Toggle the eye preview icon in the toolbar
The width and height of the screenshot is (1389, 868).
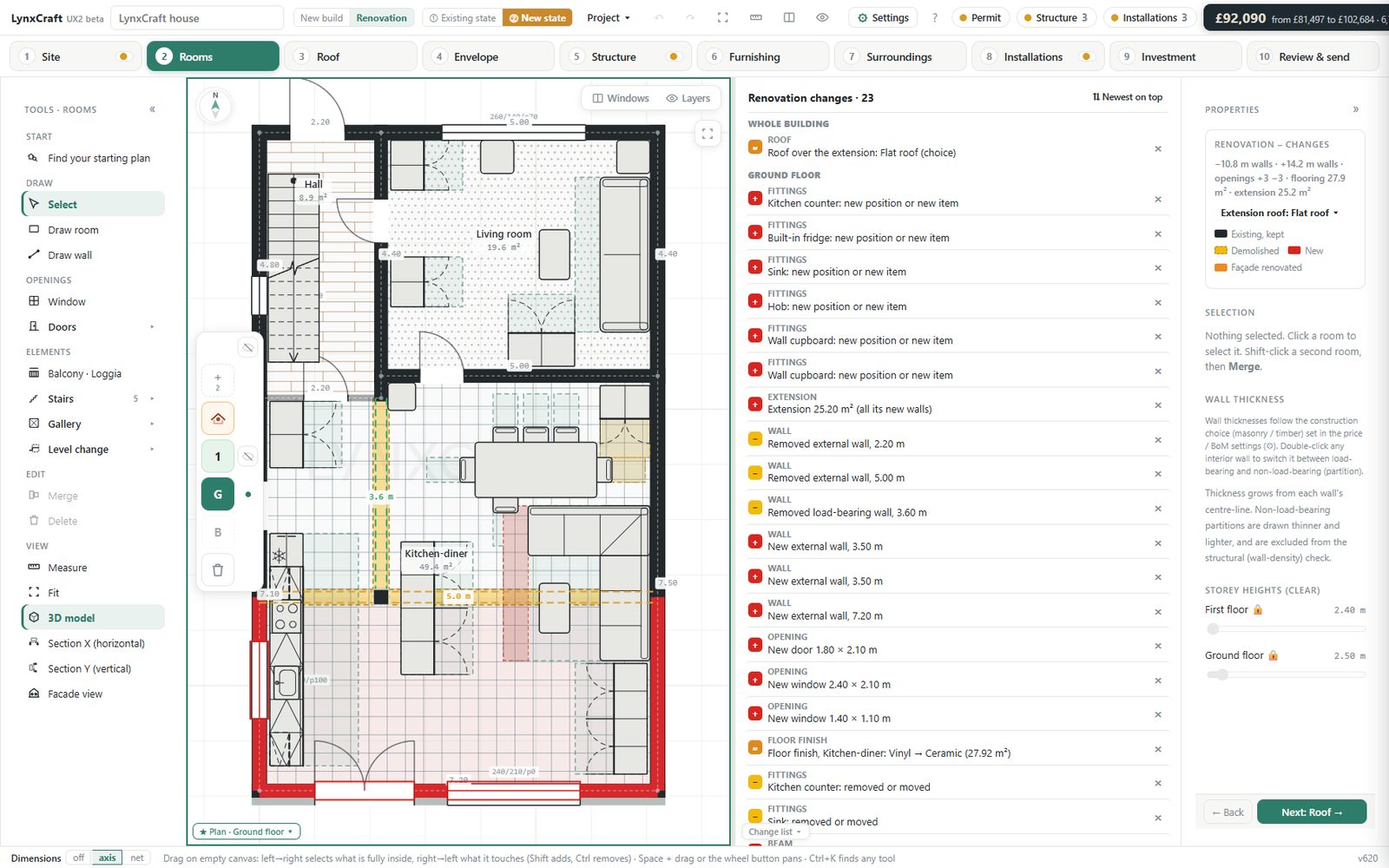tap(822, 17)
